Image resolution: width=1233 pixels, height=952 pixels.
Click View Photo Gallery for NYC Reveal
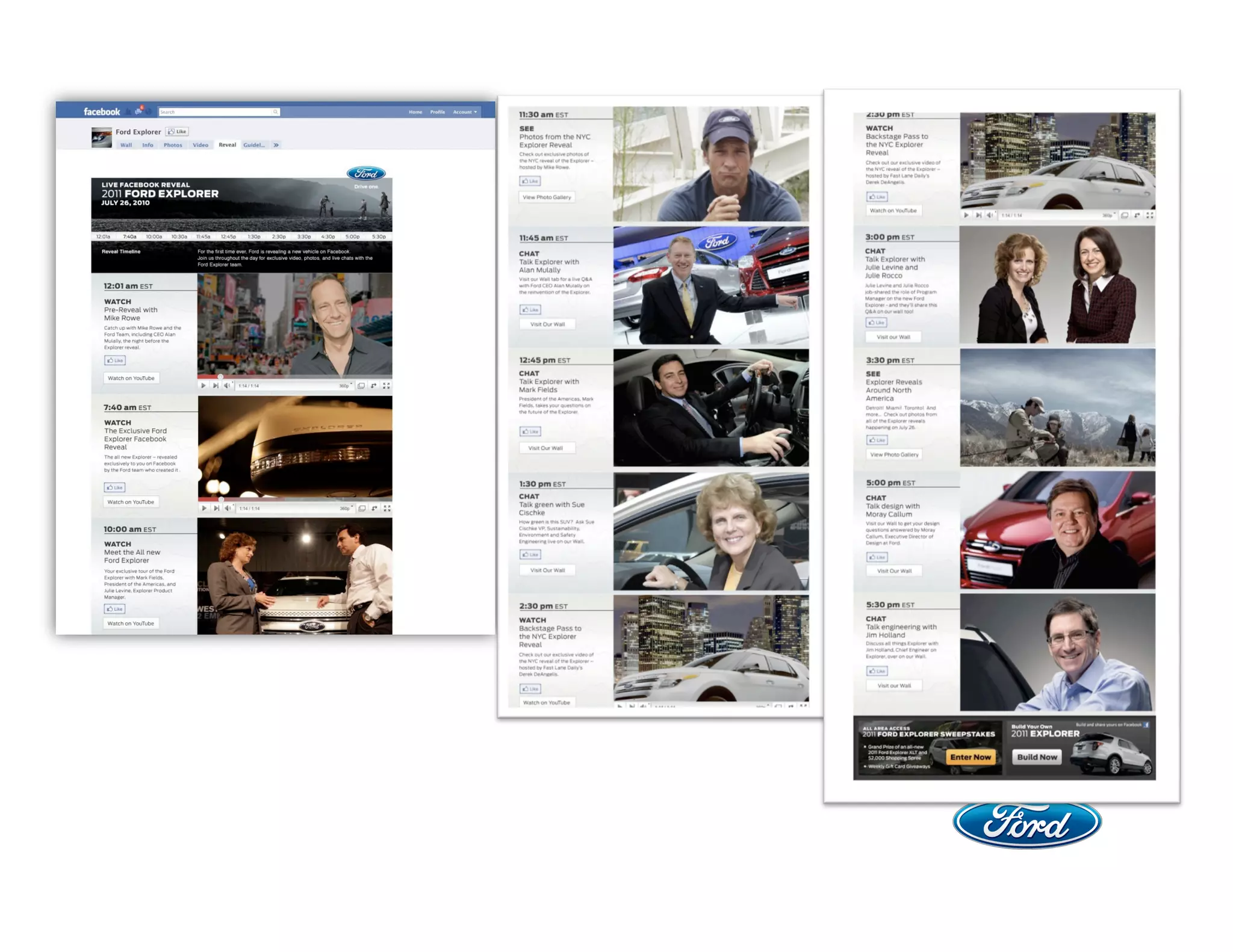click(547, 197)
